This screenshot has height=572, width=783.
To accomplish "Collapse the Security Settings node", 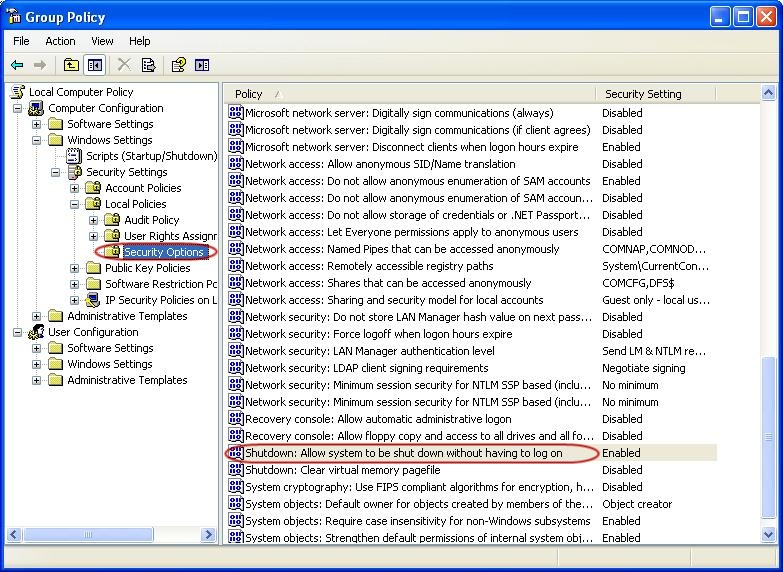I will [55, 172].
